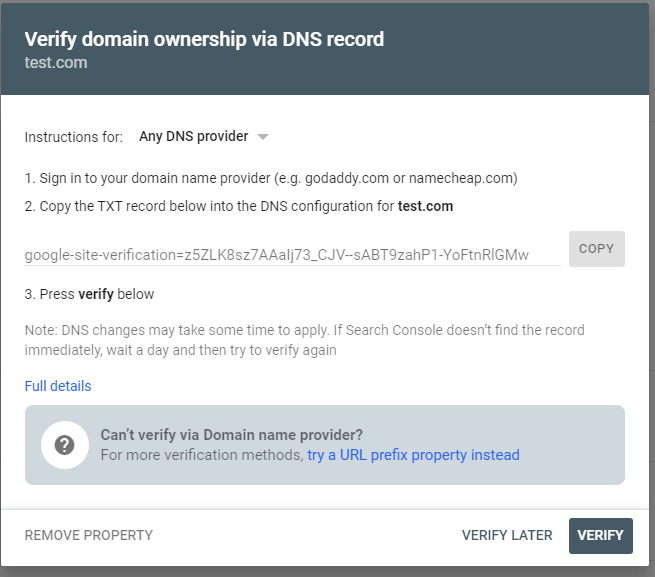Open the Full details link
Image resolution: width=655 pixels, height=577 pixels.
58,386
